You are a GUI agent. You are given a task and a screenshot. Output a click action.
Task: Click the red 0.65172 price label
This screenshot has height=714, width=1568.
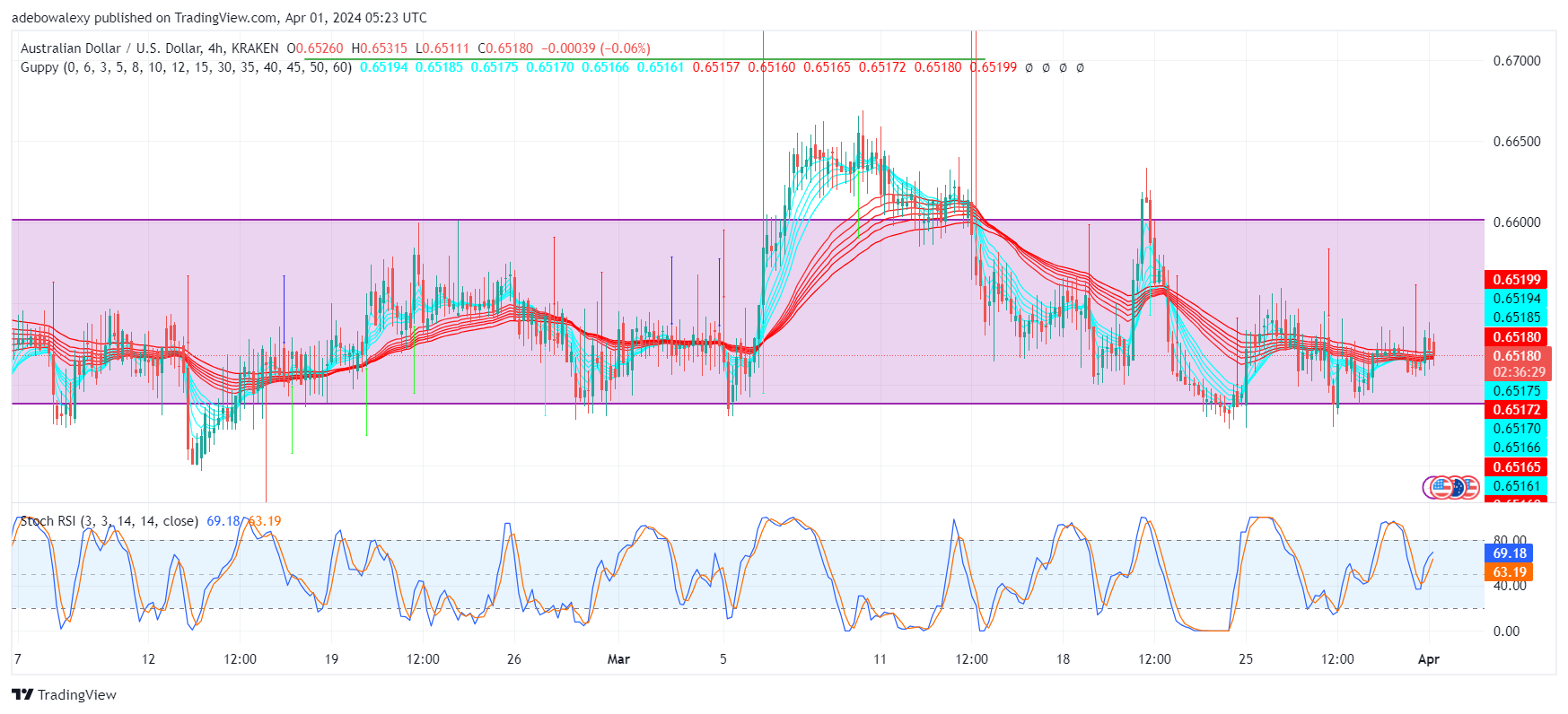click(x=1516, y=410)
